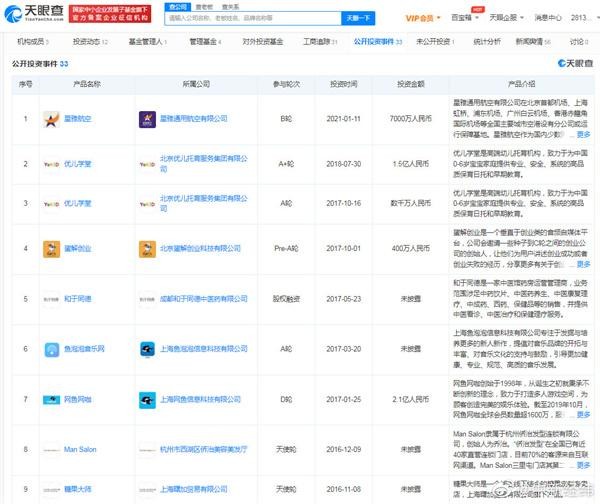Expand 更多 in the 星雅航空 description

click(584, 134)
